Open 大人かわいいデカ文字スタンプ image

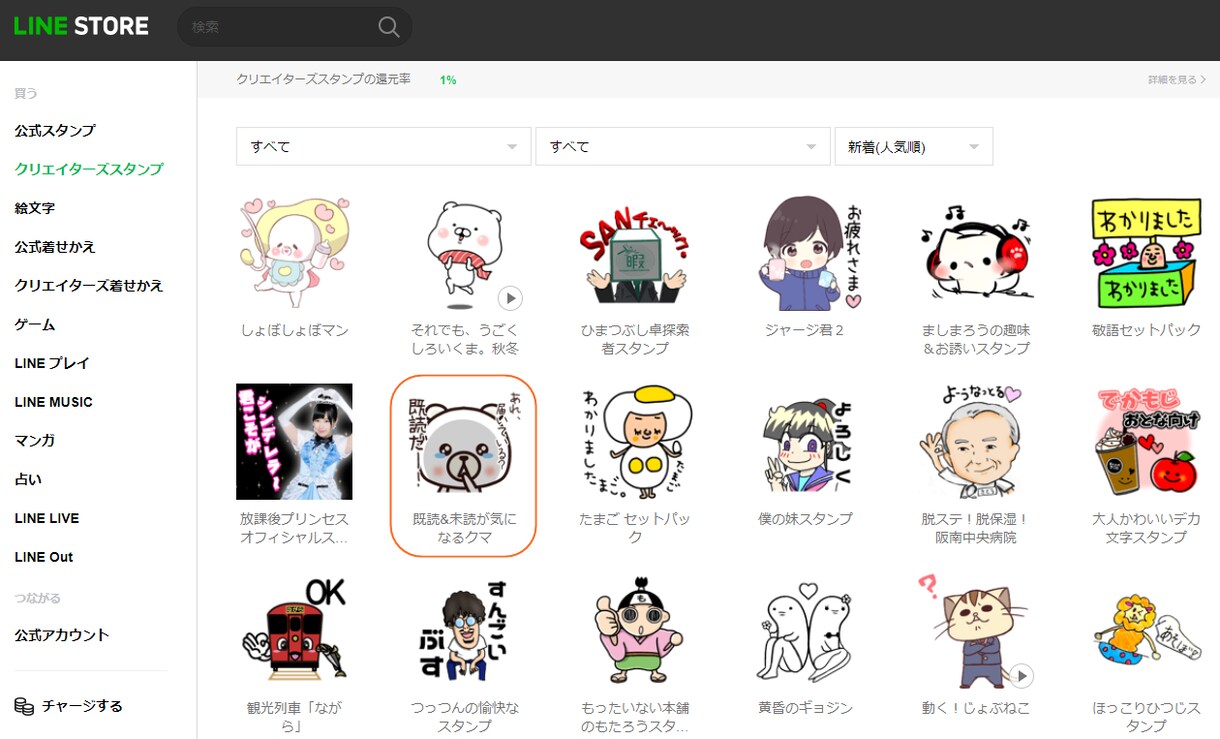point(1146,441)
